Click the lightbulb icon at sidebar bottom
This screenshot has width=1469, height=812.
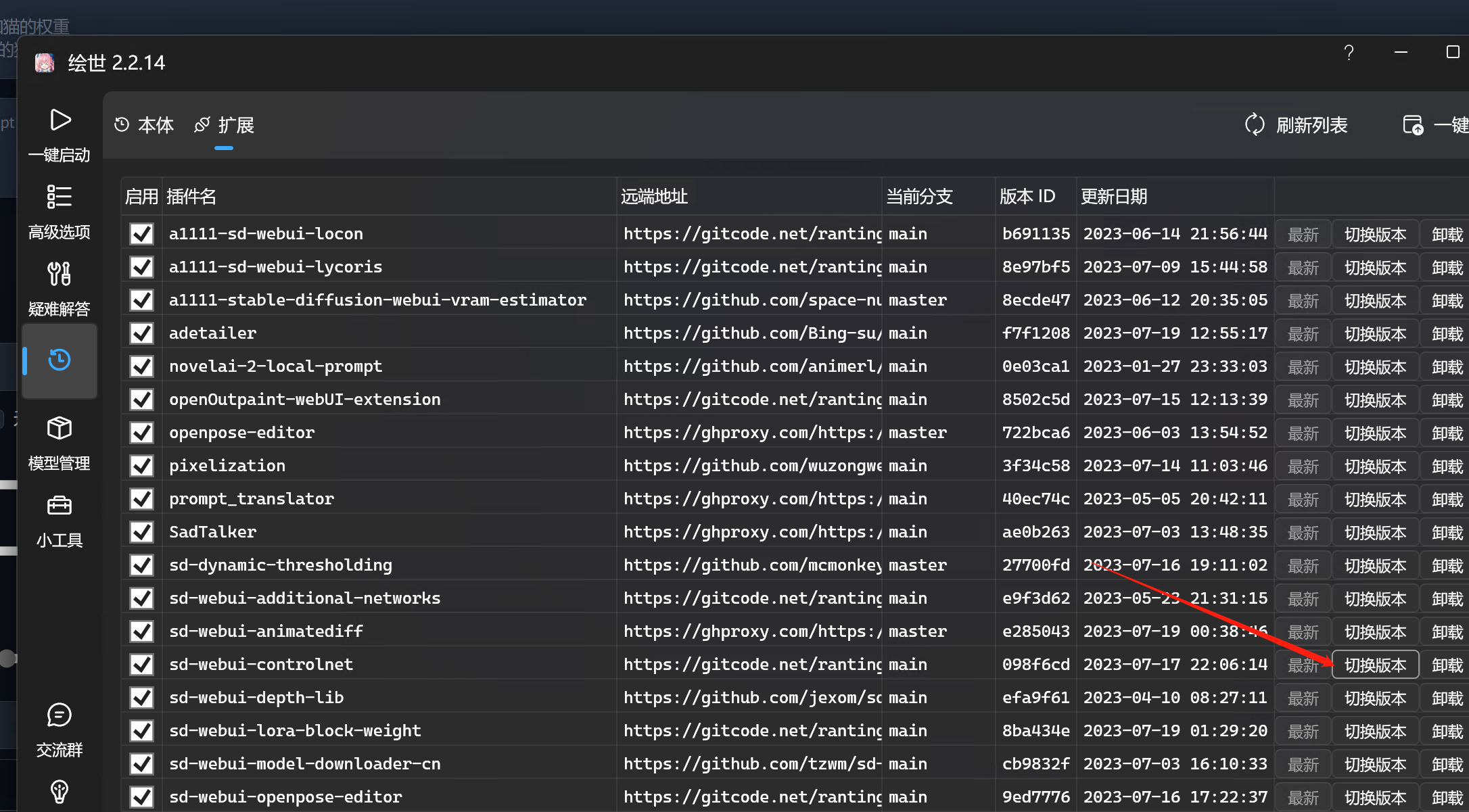point(60,791)
